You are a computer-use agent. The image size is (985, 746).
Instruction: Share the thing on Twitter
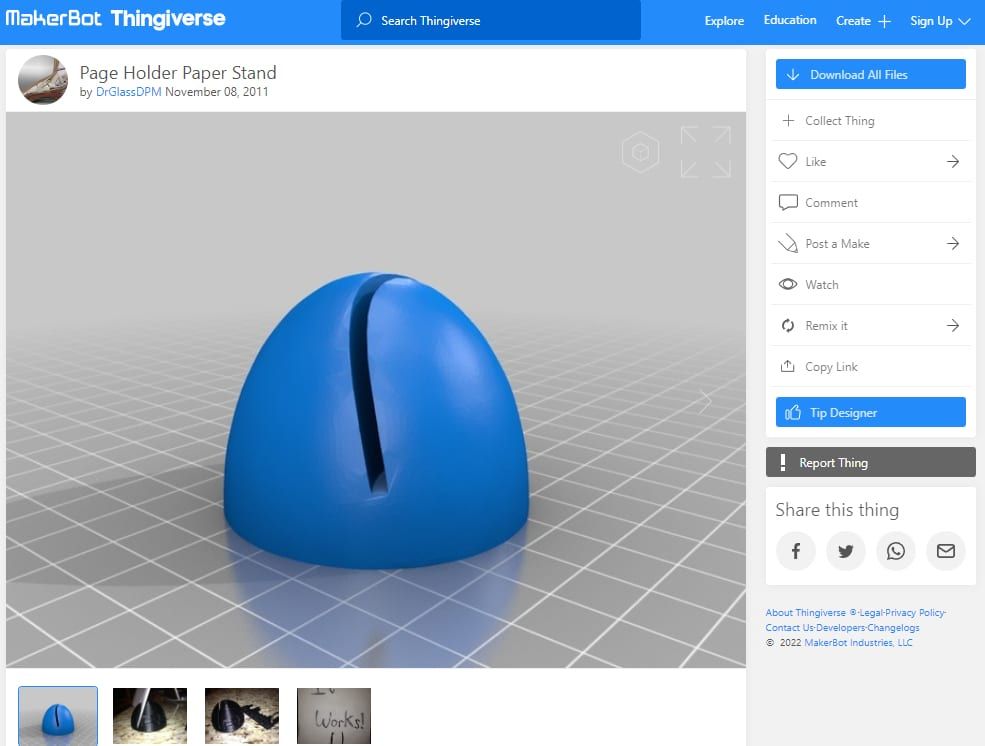coord(846,551)
